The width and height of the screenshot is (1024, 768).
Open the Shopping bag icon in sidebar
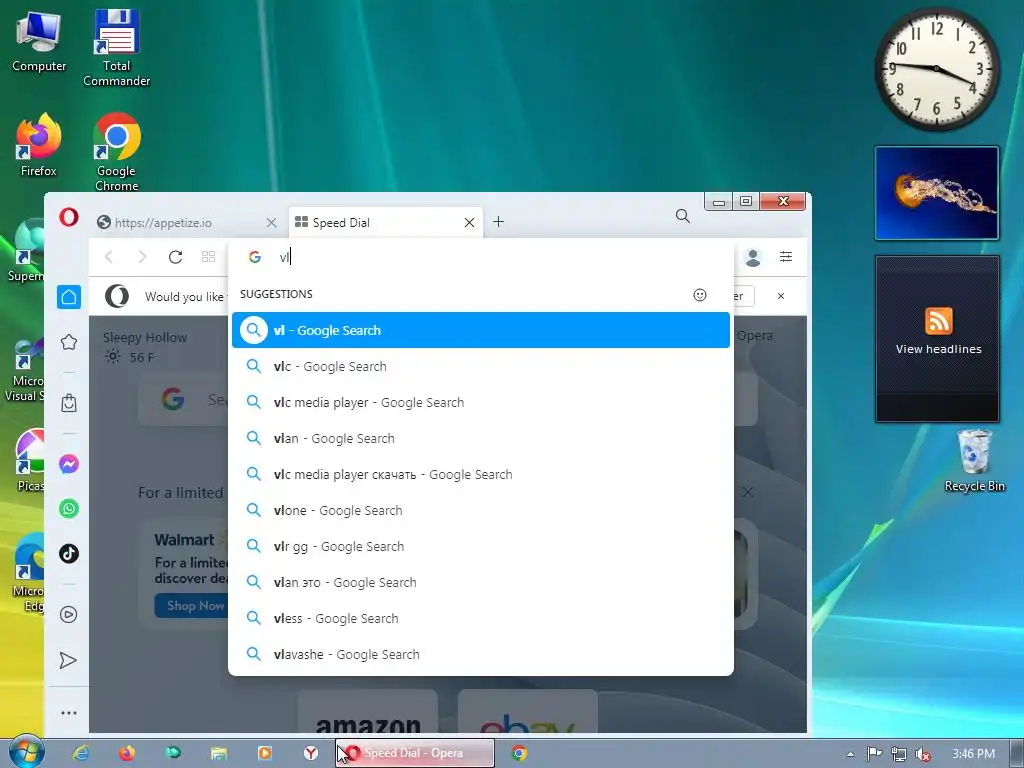69,403
